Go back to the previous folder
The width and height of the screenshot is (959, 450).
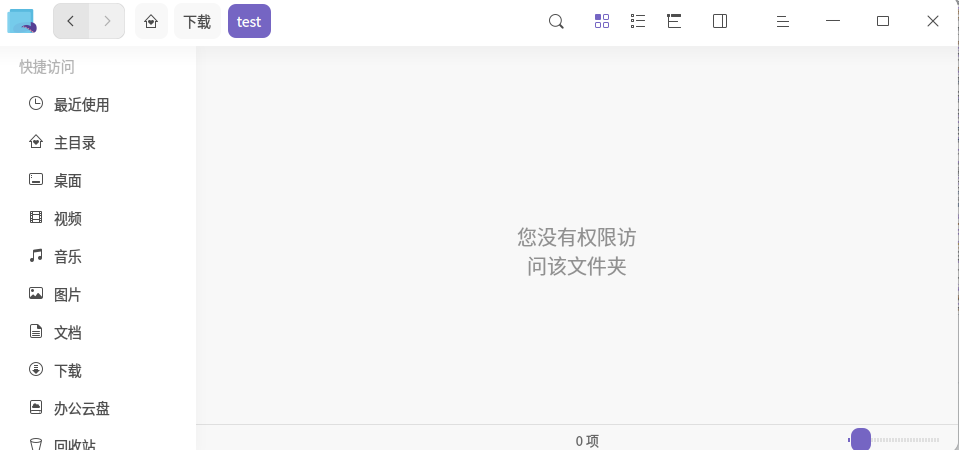[71, 21]
